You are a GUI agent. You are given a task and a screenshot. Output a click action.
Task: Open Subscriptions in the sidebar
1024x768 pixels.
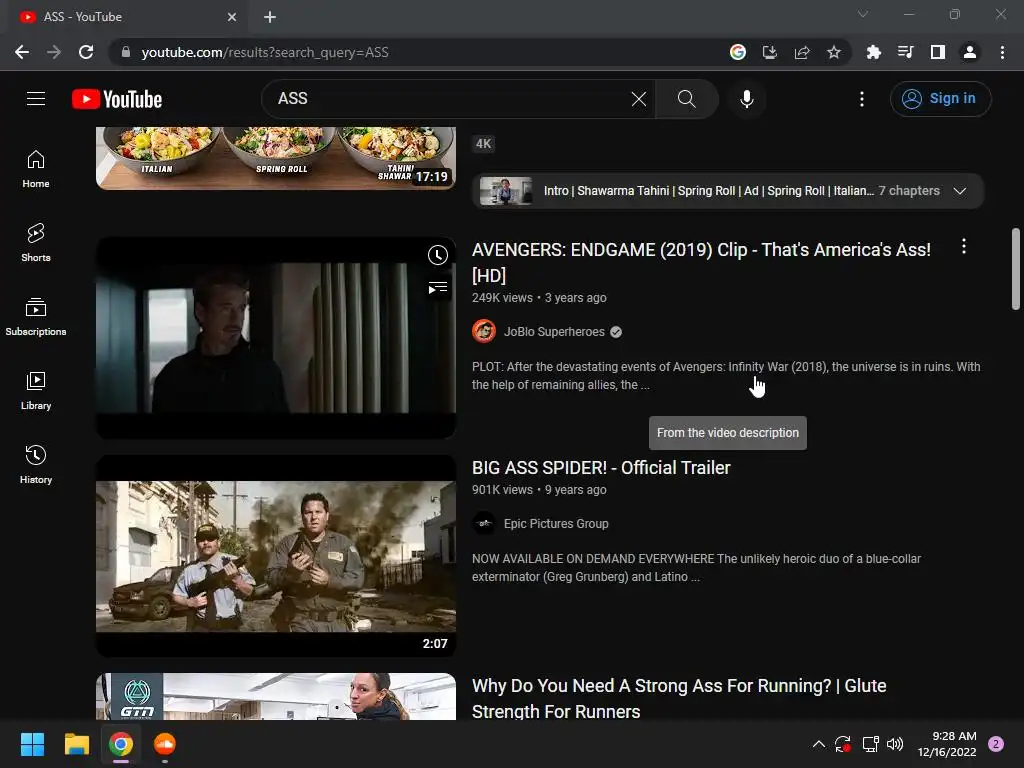pos(36,317)
